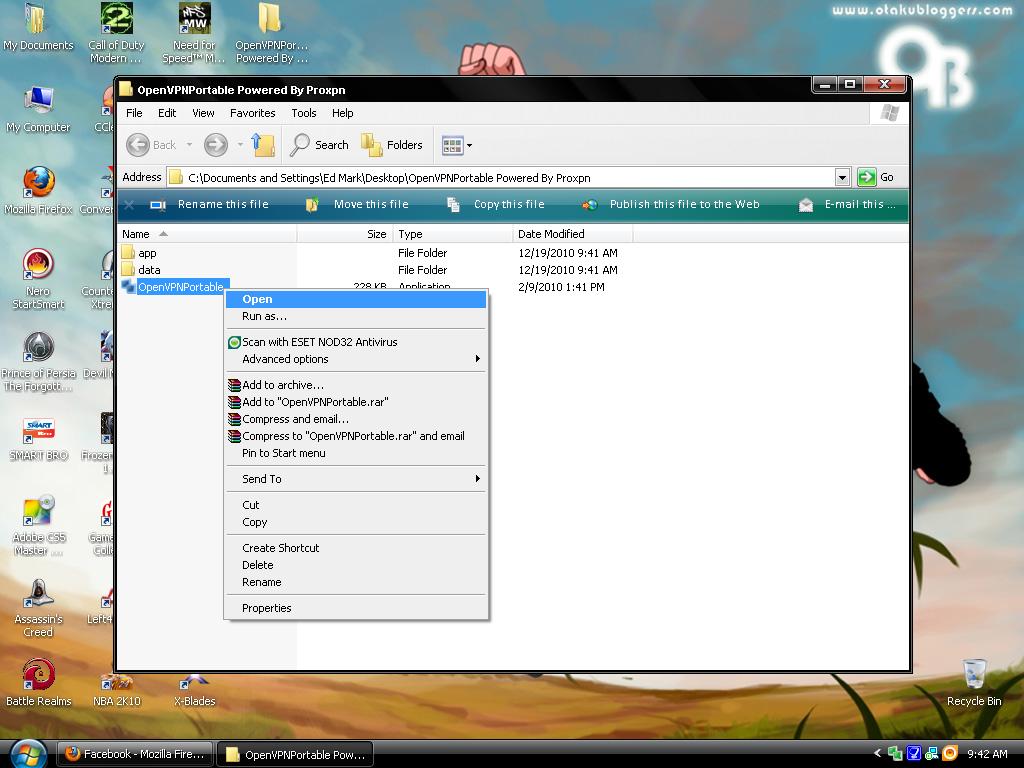The height and width of the screenshot is (768, 1024).
Task: Select X-Blades desktop shortcut
Action: pyautogui.click(x=194, y=691)
